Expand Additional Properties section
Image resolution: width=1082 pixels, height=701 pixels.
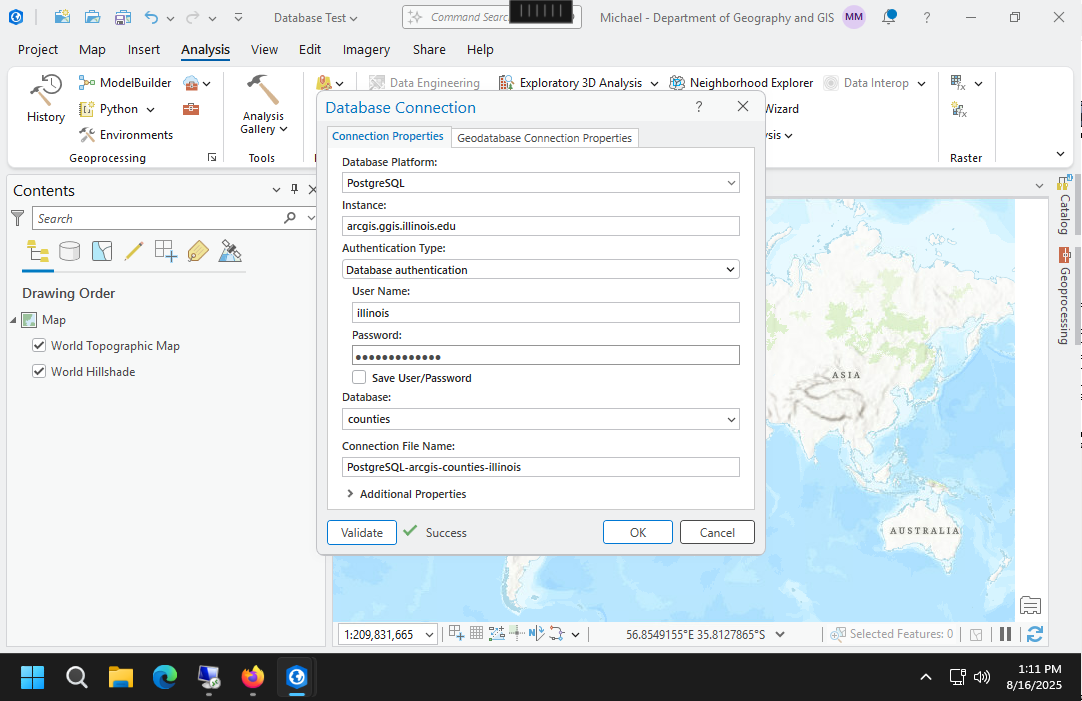pos(405,494)
